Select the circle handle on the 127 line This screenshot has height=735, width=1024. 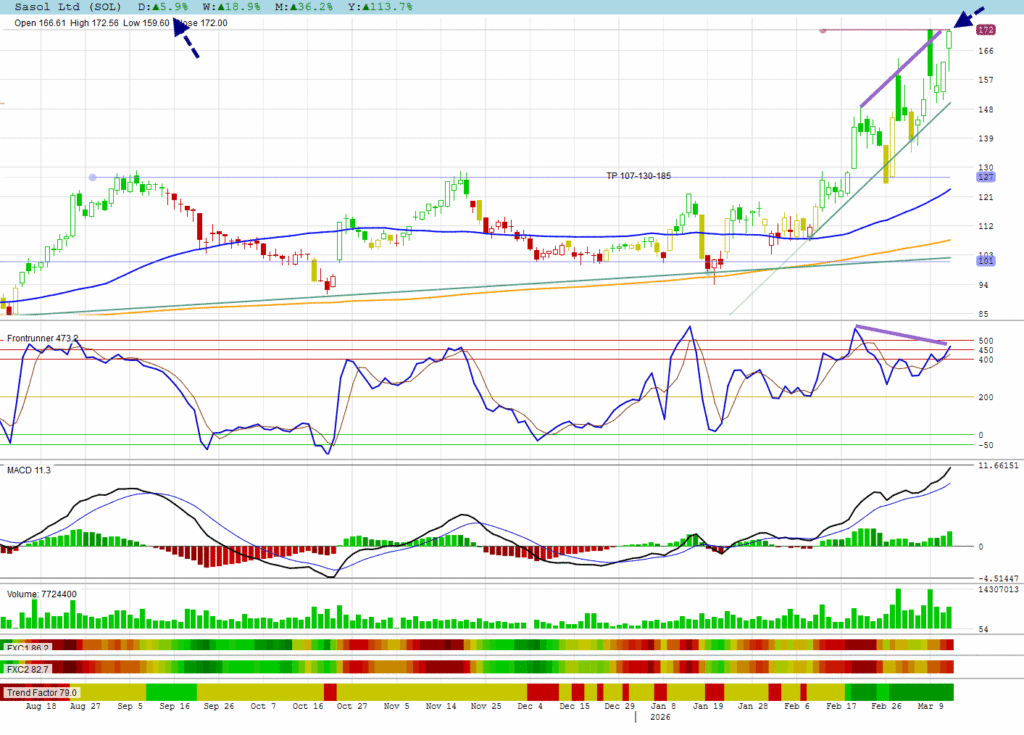[x=93, y=177]
